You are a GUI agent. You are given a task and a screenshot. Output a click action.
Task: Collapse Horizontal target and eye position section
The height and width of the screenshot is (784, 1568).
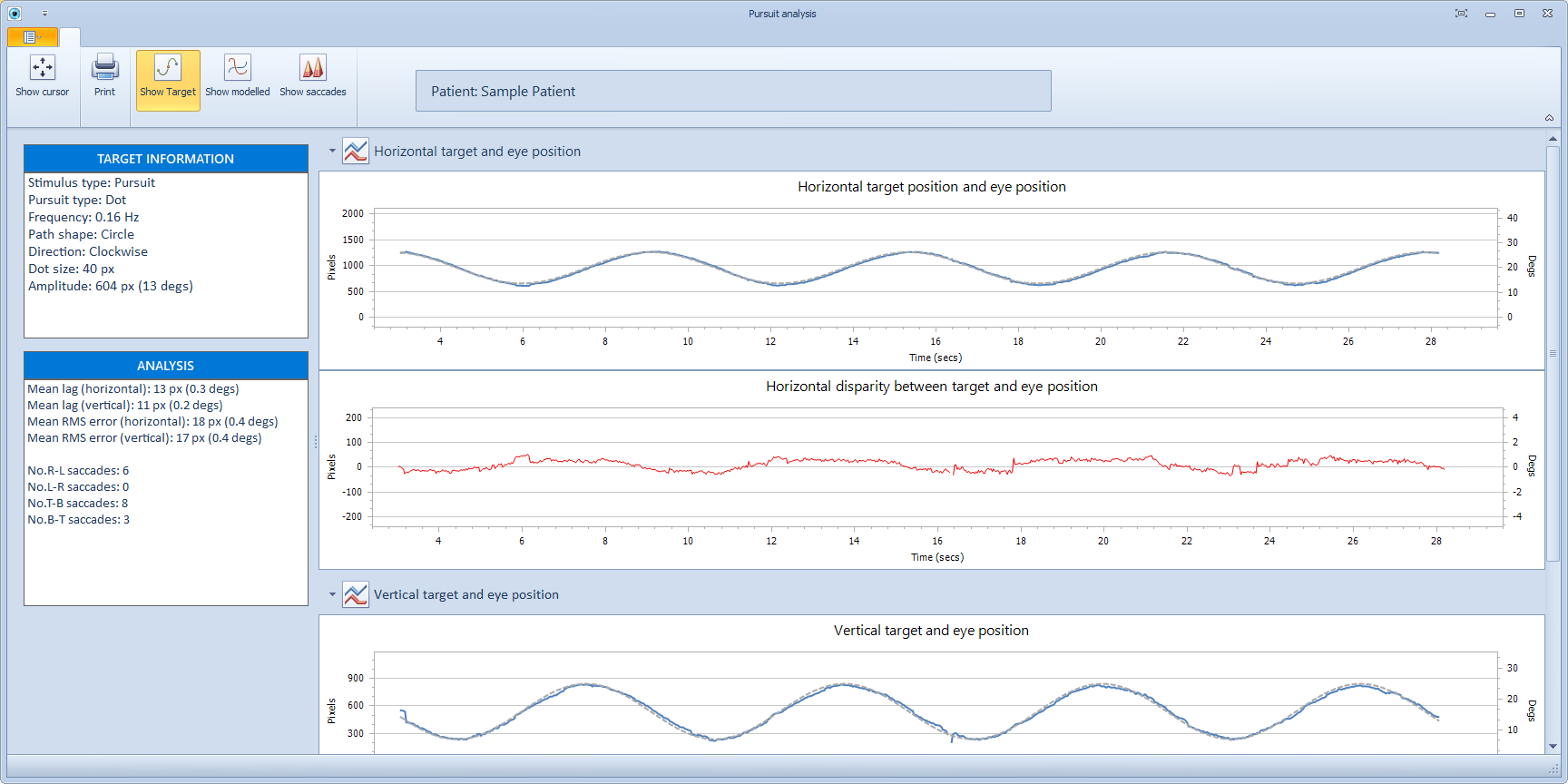[332, 152]
